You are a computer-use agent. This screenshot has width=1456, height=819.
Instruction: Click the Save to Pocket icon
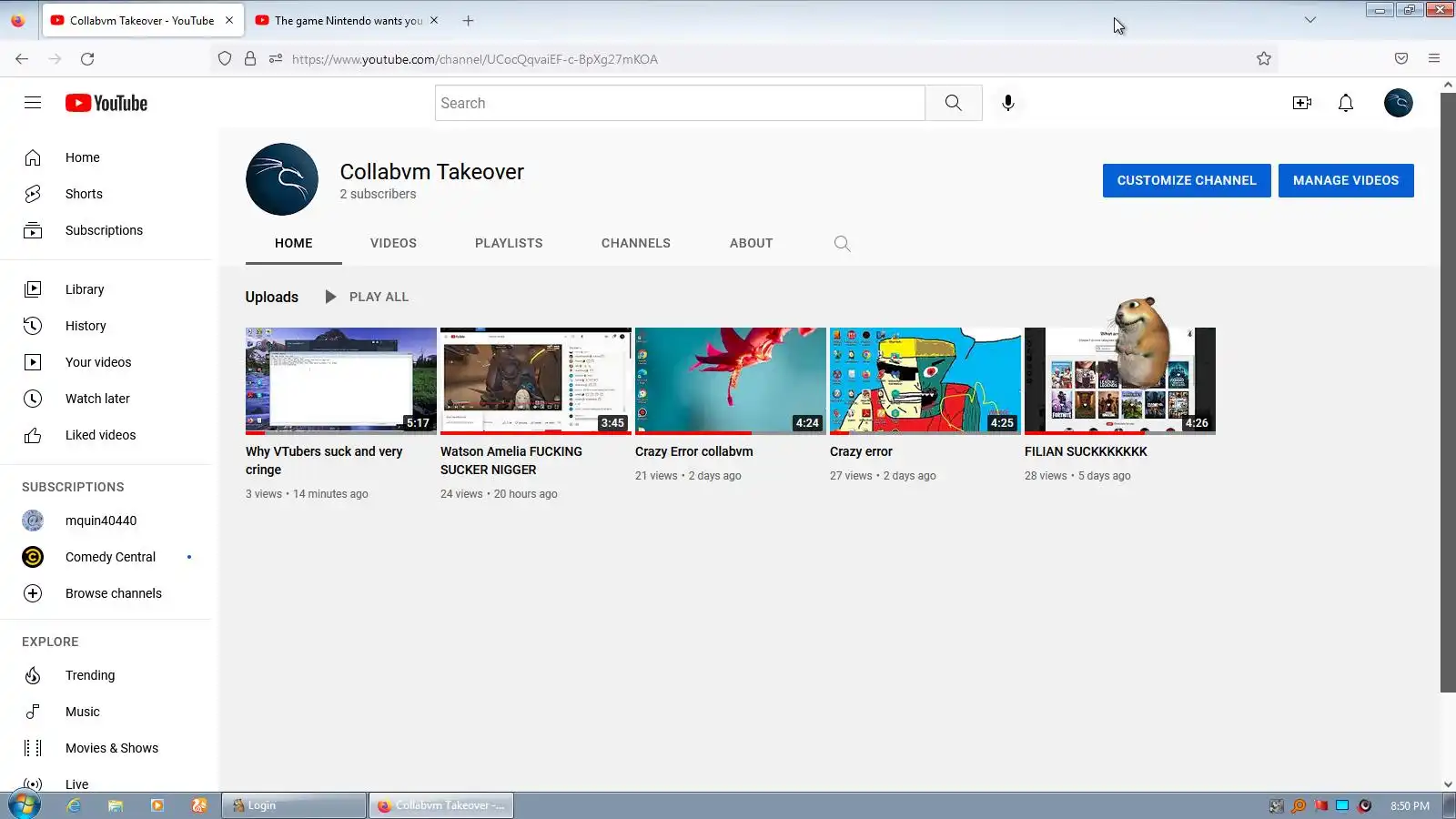[x=1401, y=59]
